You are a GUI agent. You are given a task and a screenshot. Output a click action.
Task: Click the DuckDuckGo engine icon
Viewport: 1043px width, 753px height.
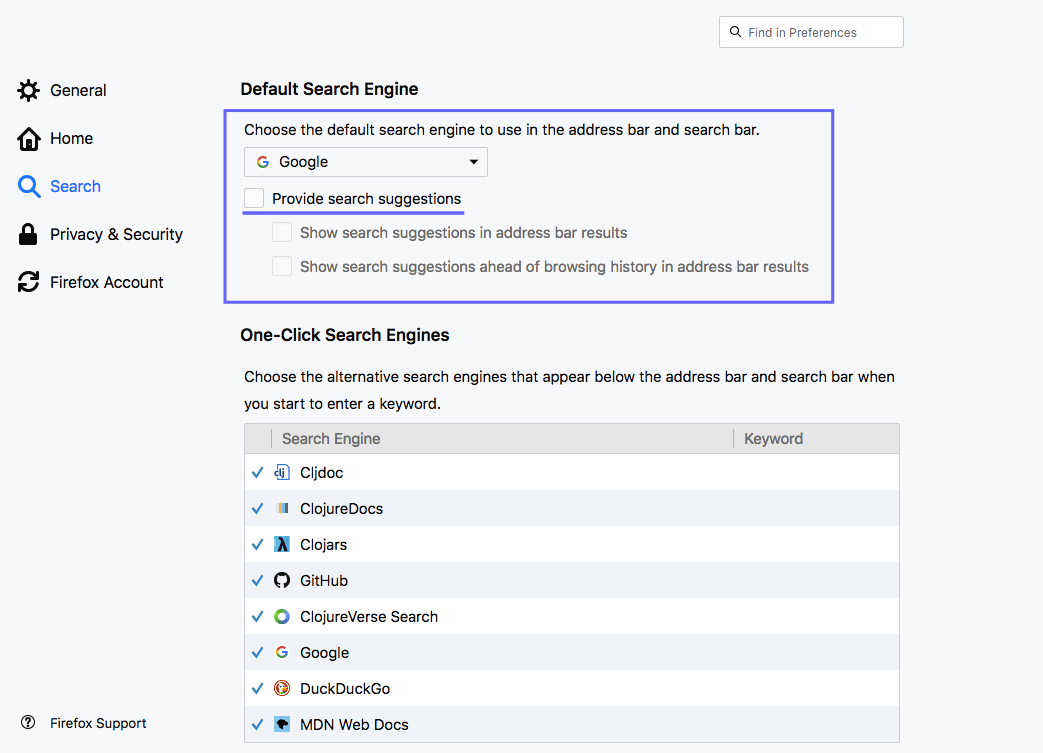coord(282,688)
